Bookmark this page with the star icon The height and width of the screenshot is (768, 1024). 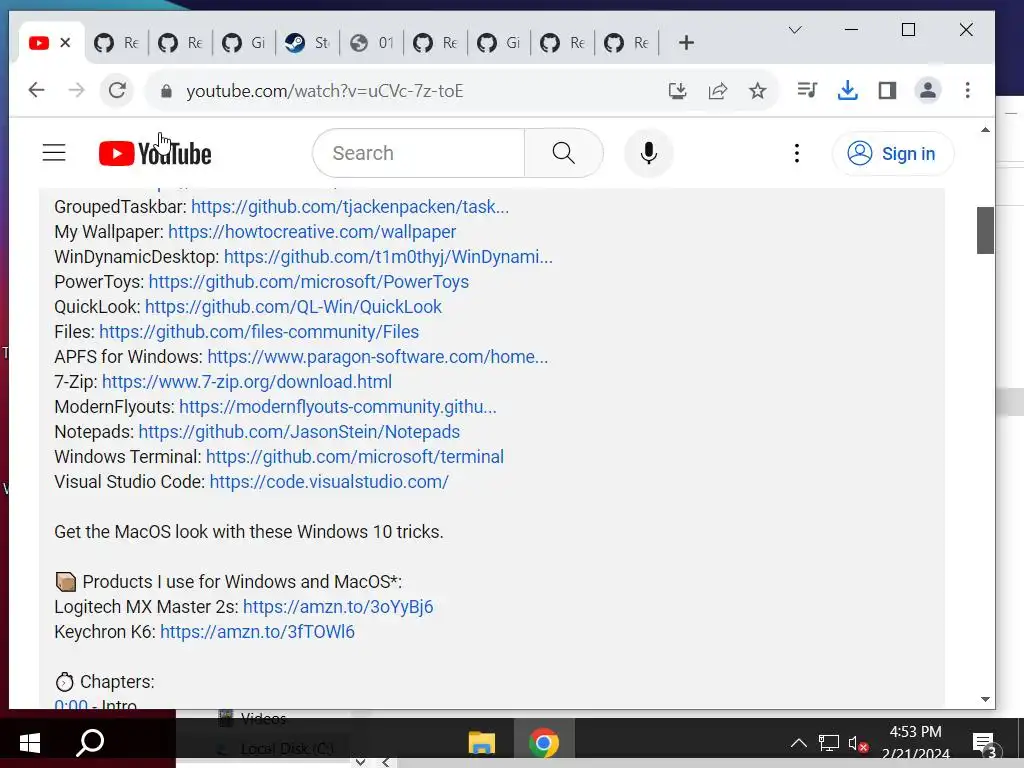pyautogui.click(x=758, y=90)
